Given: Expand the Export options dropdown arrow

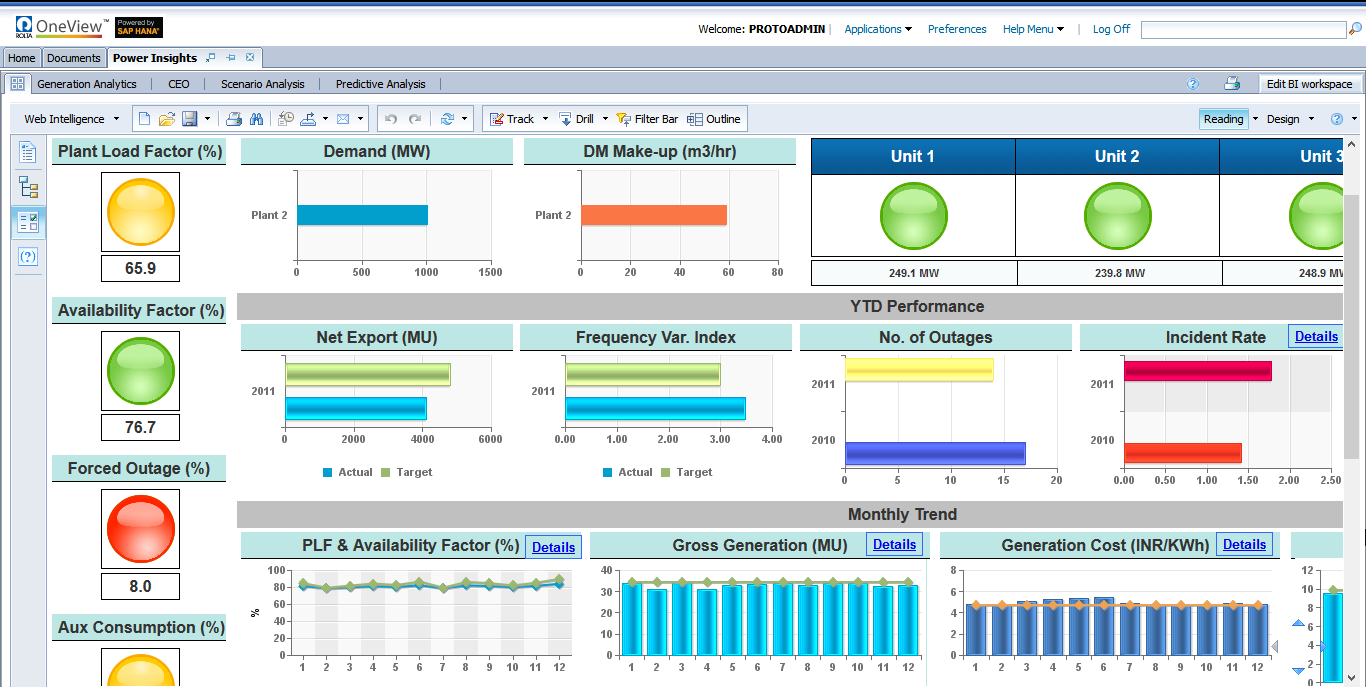Looking at the screenshot, I should pyautogui.click(x=325, y=119).
